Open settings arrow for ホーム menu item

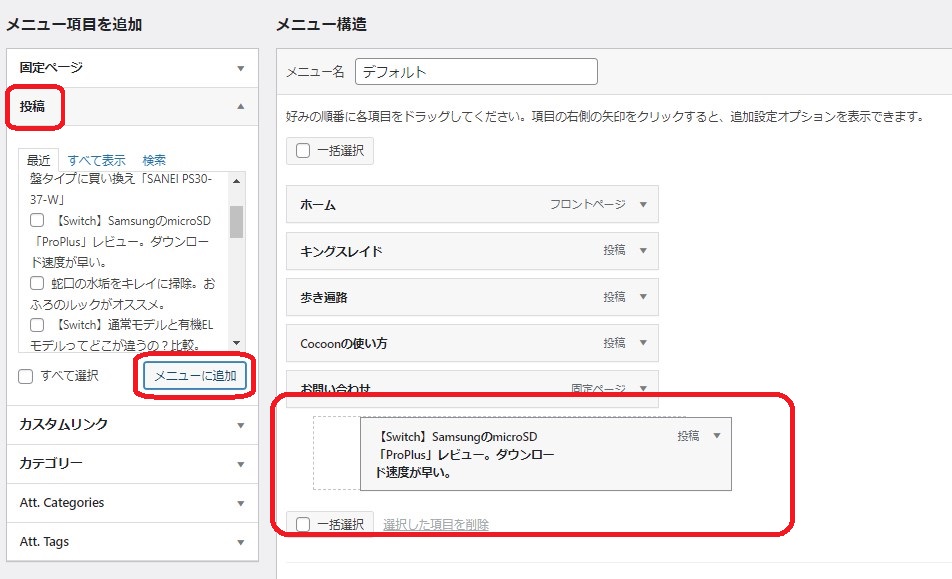(x=643, y=205)
